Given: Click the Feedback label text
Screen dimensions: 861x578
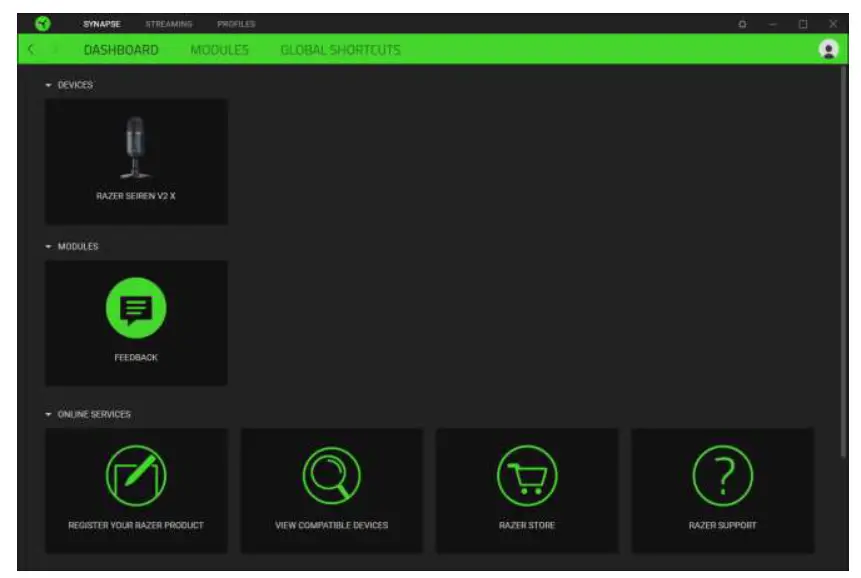Looking at the screenshot, I should click(136, 357).
